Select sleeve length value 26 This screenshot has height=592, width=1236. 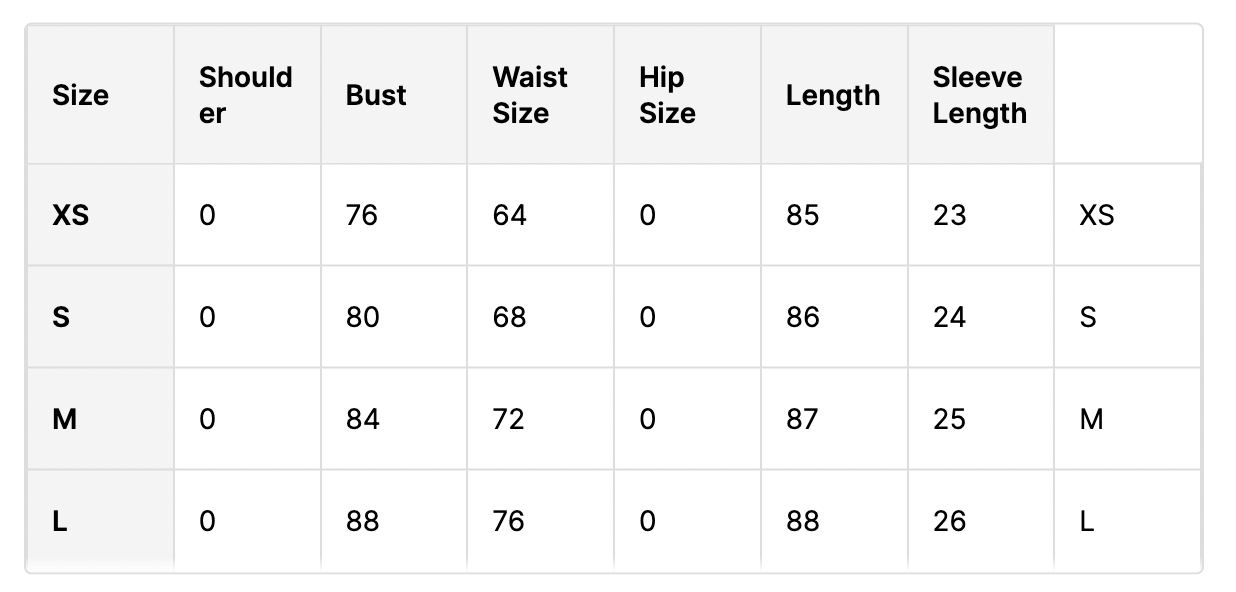coord(950,521)
